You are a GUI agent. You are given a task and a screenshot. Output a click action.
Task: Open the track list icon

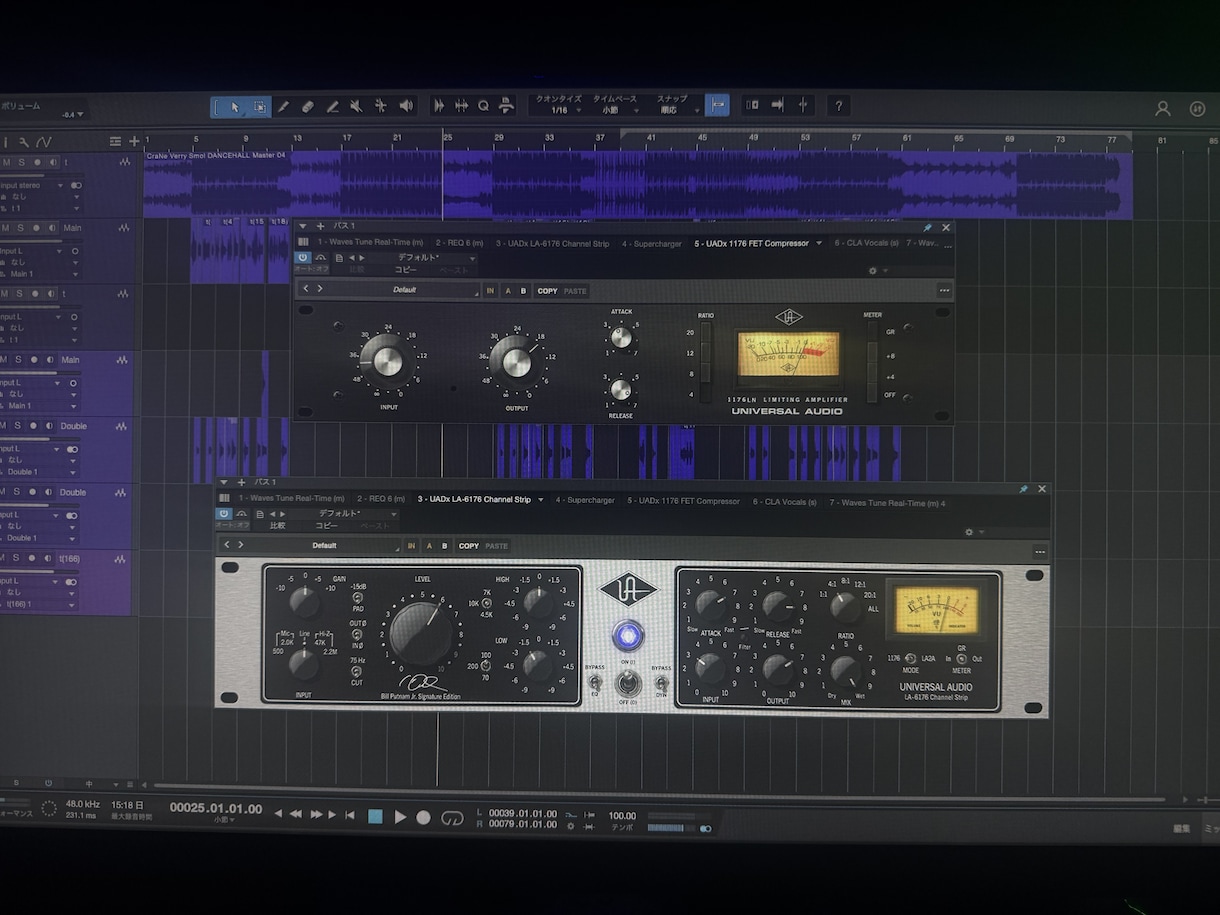point(115,141)
